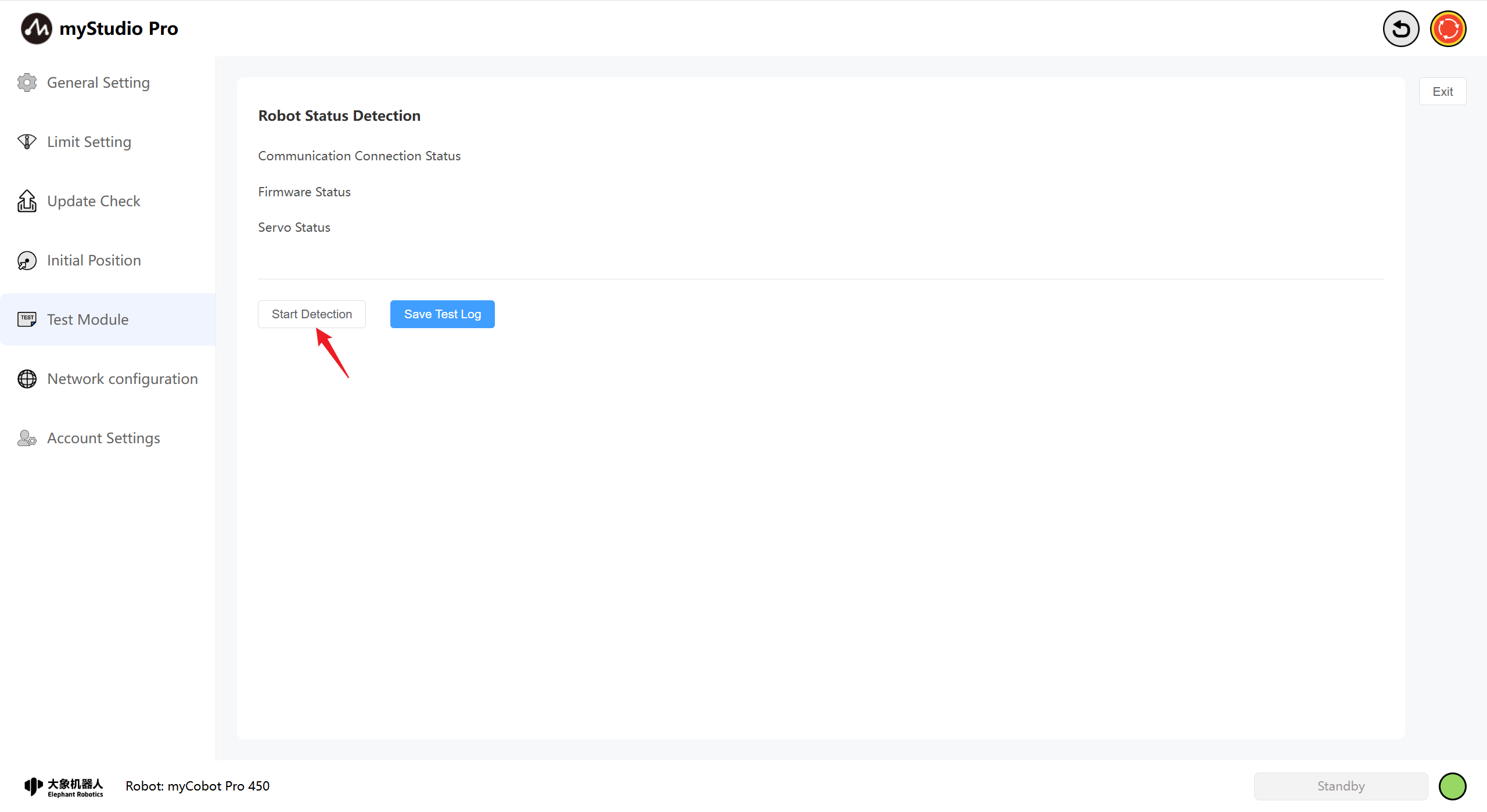Click the General Setting gear icon
The image size is (1487, 812).
pos(27,82)
